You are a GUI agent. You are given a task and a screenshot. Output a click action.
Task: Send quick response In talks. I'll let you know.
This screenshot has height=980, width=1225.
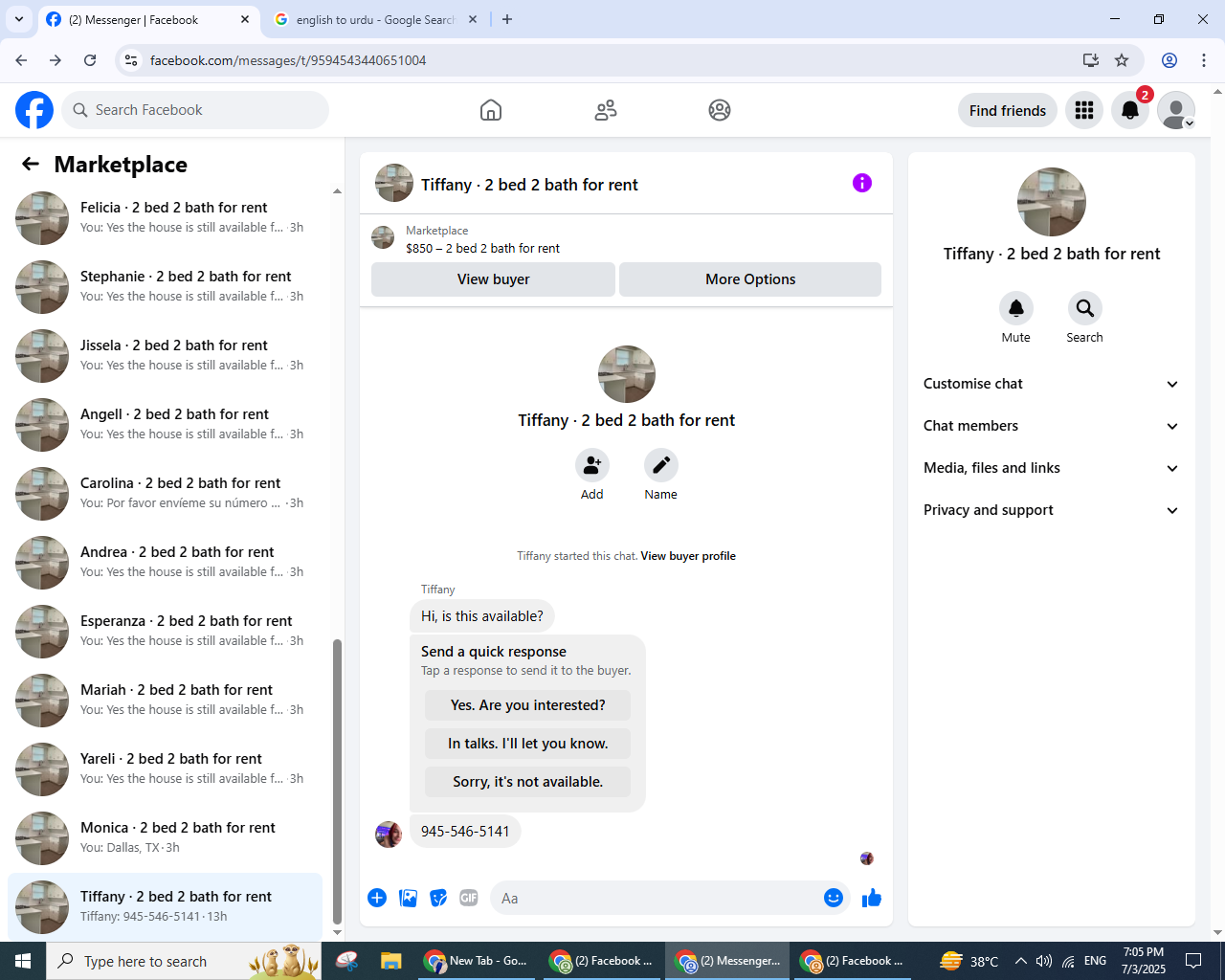coord(527,744)
